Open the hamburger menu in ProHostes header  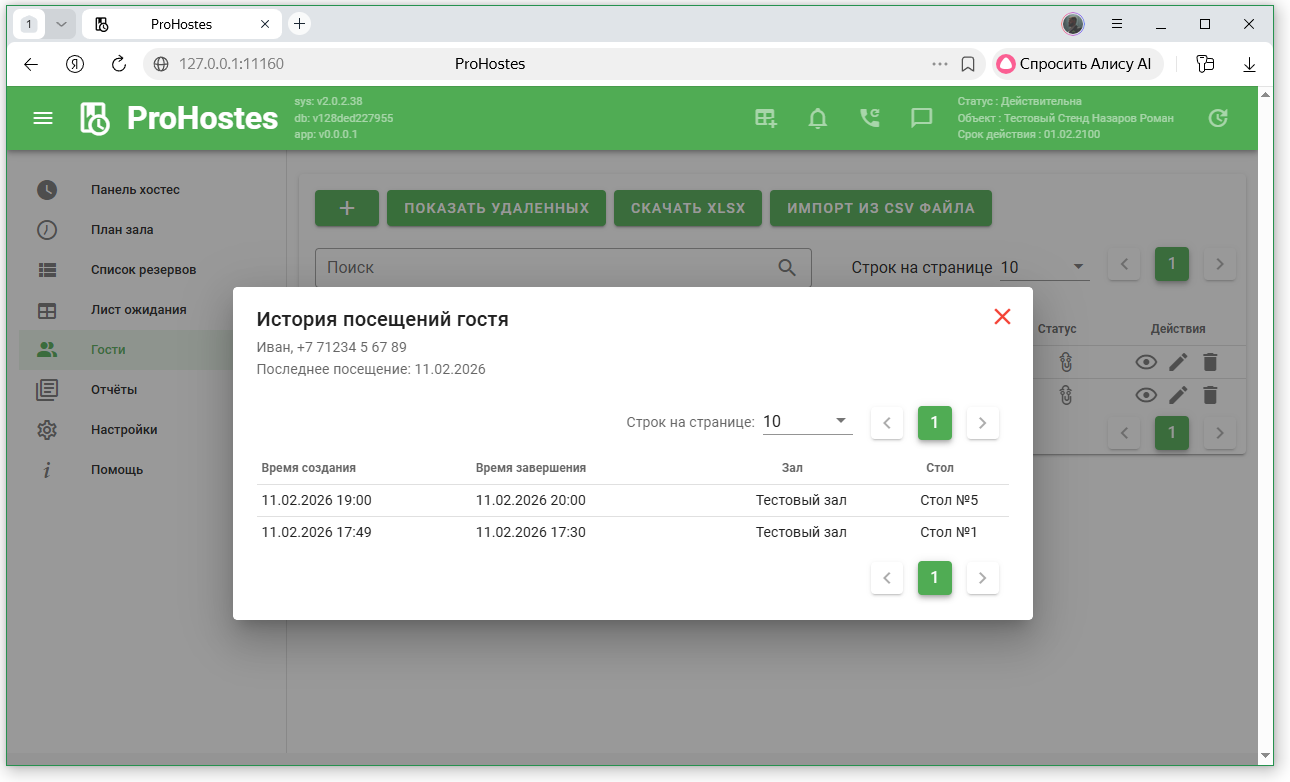pyautogui.click(x=43, y=118)
